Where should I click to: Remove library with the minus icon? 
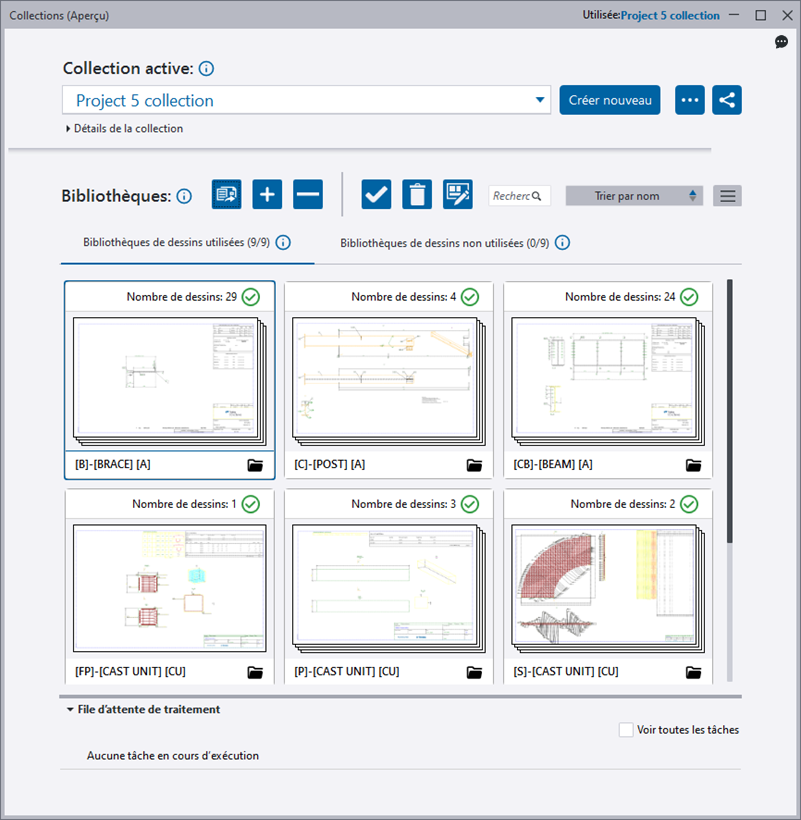[x=308, y=195]
